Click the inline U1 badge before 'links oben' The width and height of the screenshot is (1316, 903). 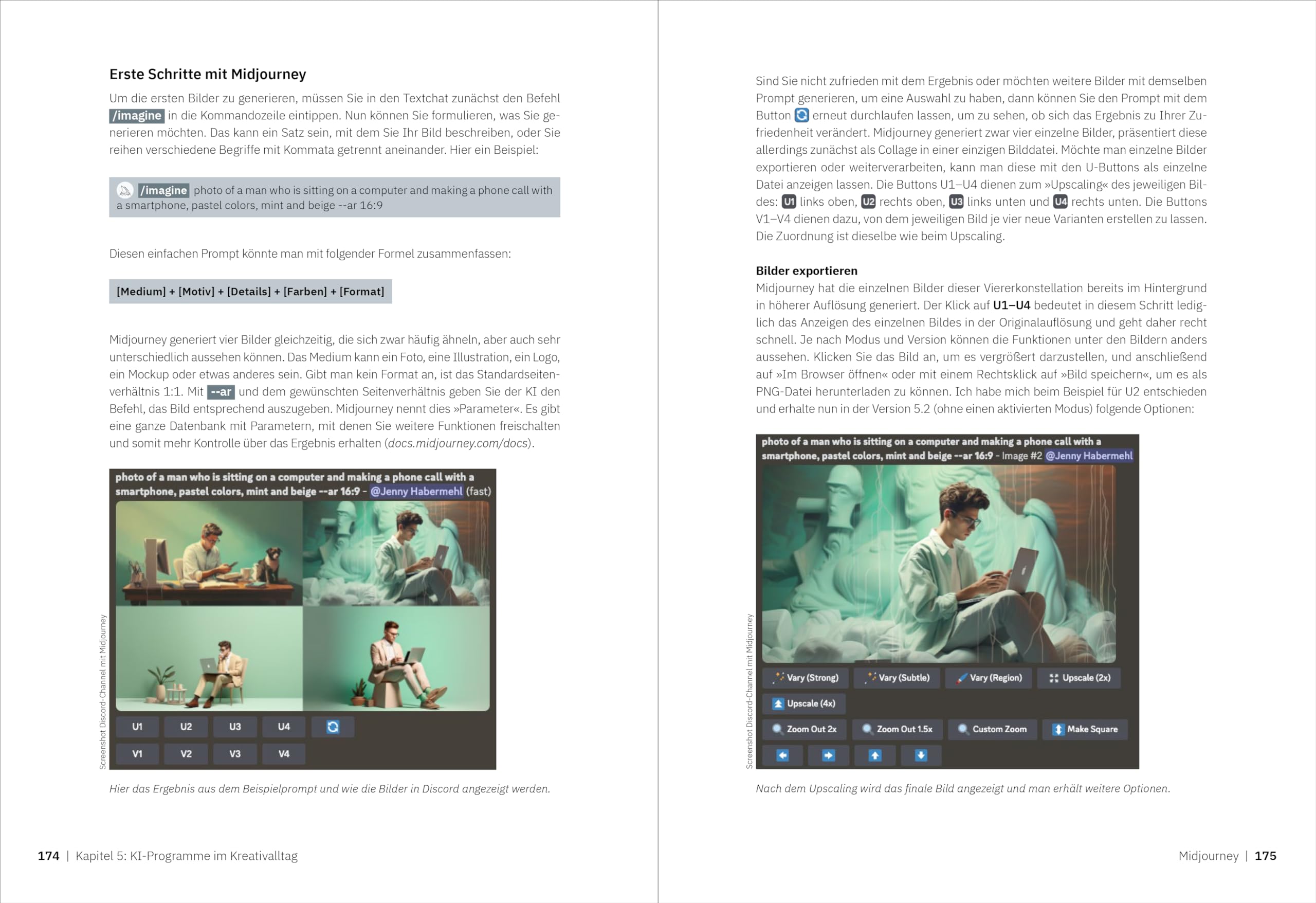tap(789, 202)
